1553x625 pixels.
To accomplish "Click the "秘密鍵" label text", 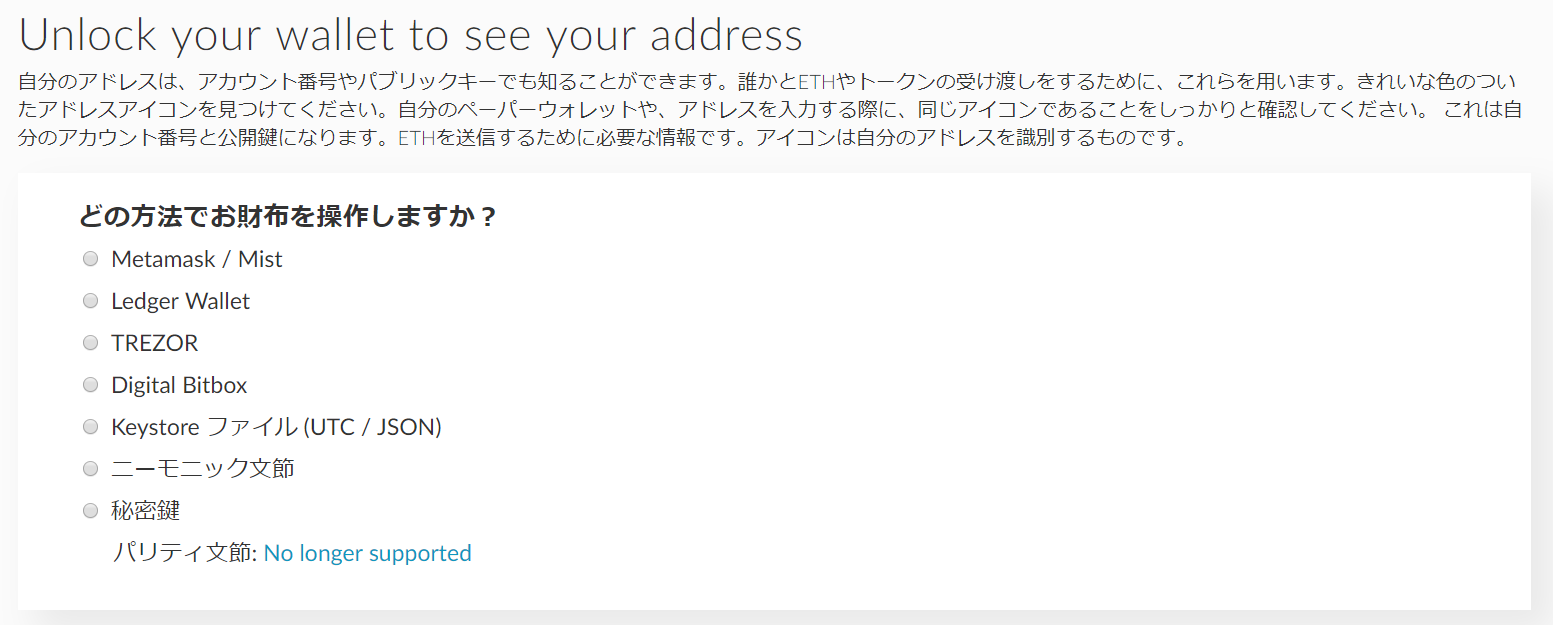I will click(x=146, y=511).
